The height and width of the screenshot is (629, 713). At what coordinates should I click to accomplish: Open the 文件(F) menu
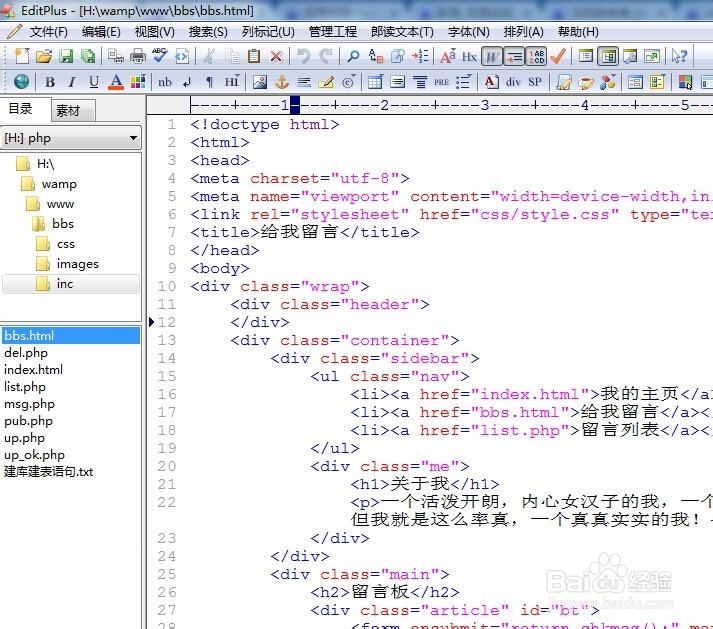pyautogui.click(x=49, y=32)
